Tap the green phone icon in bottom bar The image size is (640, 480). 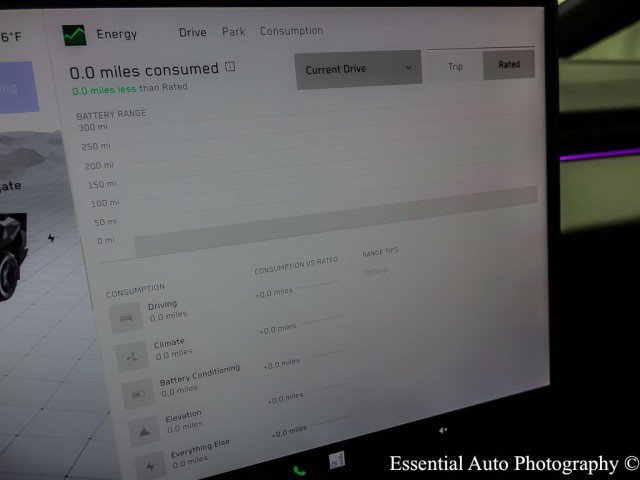click(x=299, y=471)
